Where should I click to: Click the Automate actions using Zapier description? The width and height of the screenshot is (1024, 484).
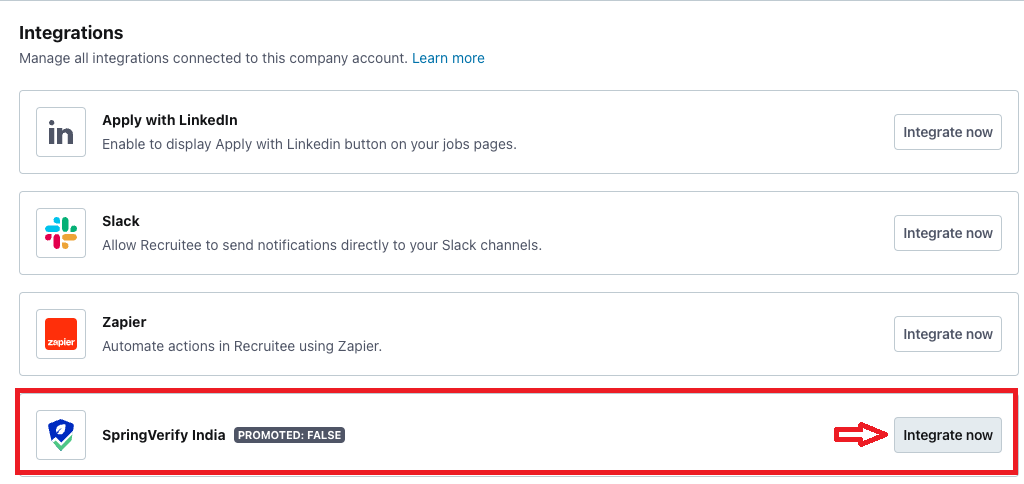click(242, 346)
